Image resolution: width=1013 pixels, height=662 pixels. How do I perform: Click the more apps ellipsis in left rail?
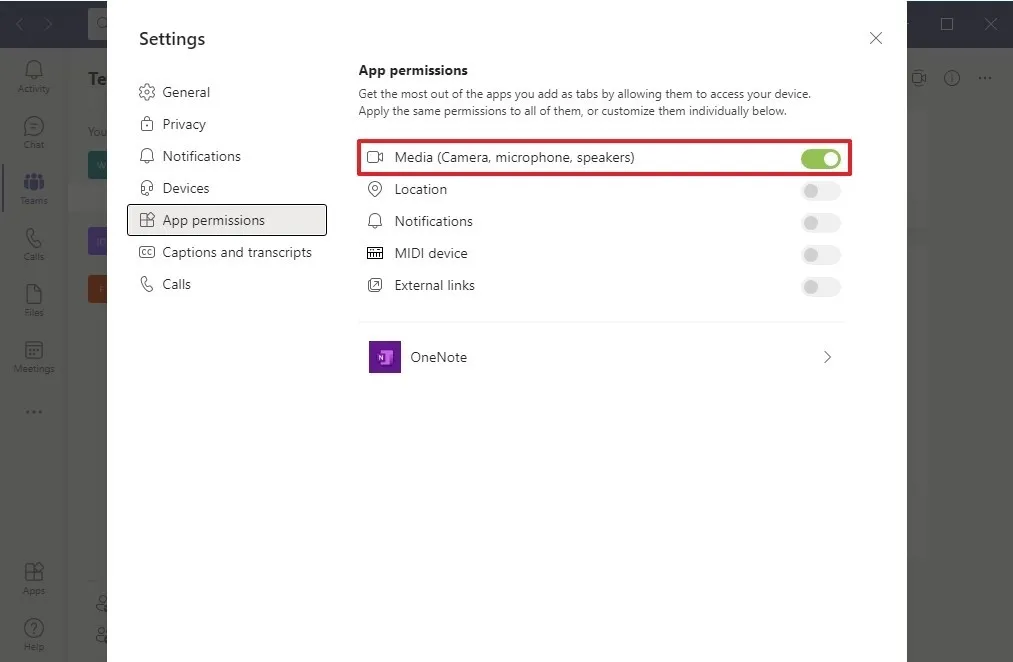click(x=34, y=411)
